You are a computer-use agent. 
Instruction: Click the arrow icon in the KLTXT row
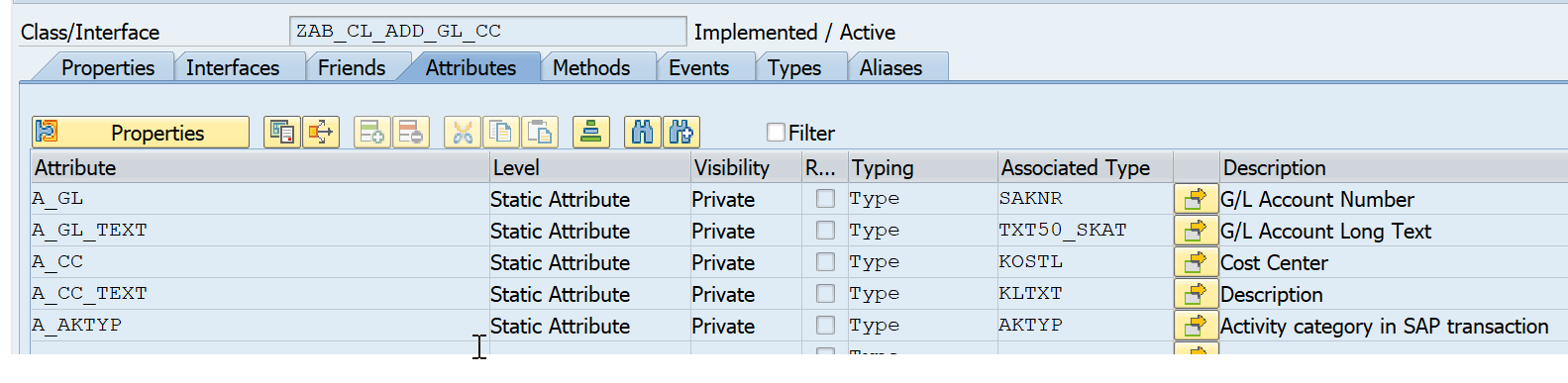pyautogui.click(x=1196, y=294)
